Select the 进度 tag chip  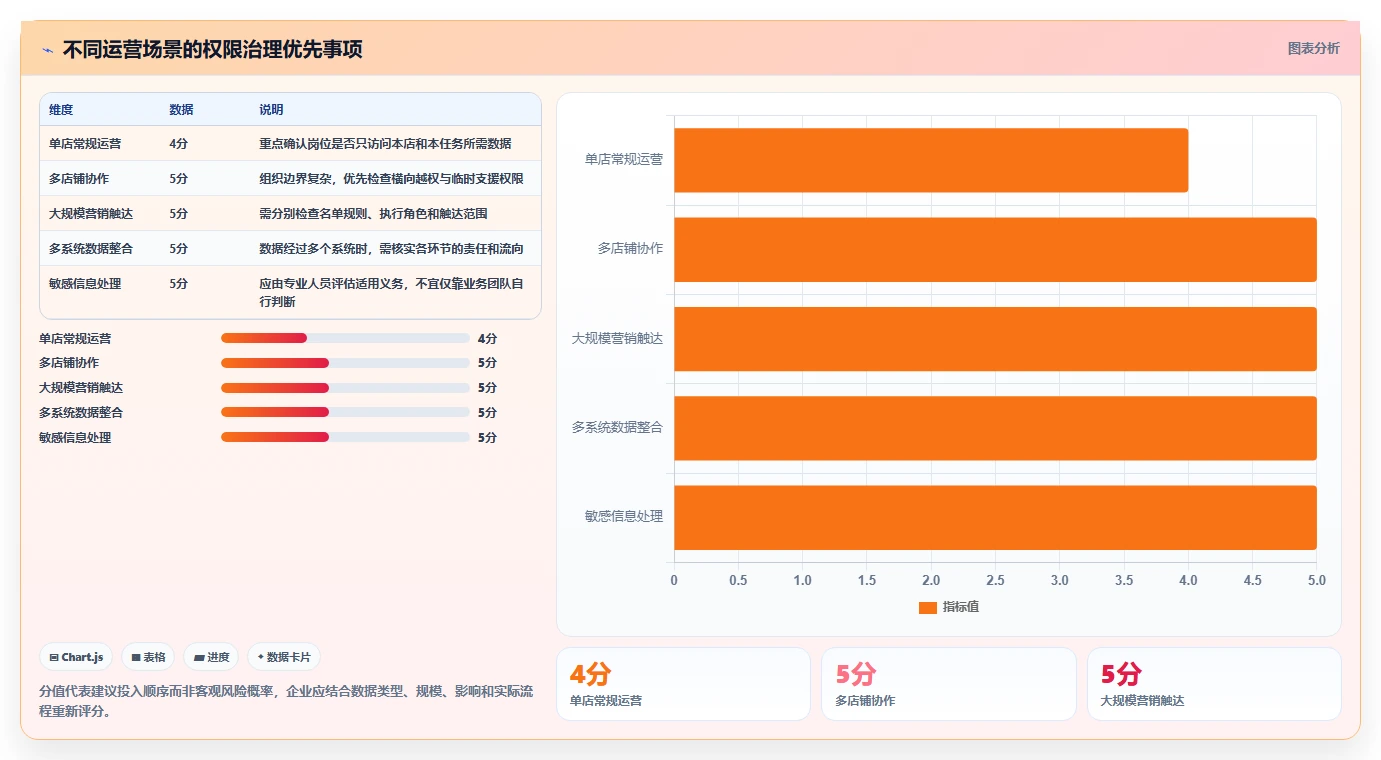pyautogui.click(x=211, y=657)
